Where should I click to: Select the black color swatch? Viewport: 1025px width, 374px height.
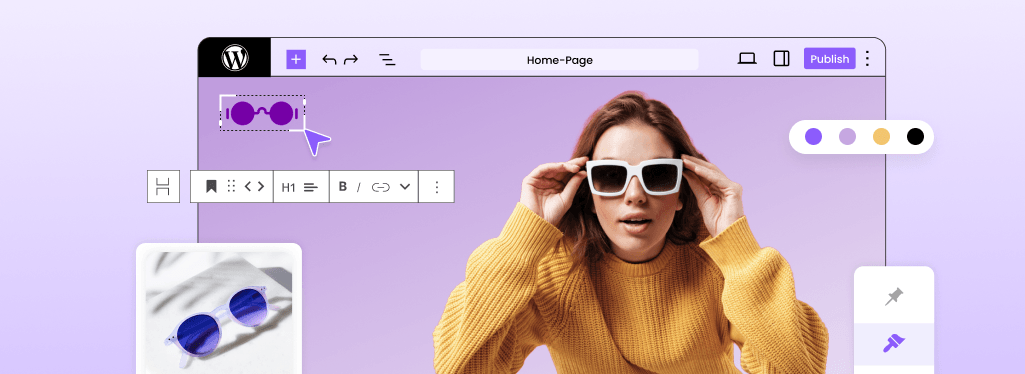(915, 137)
